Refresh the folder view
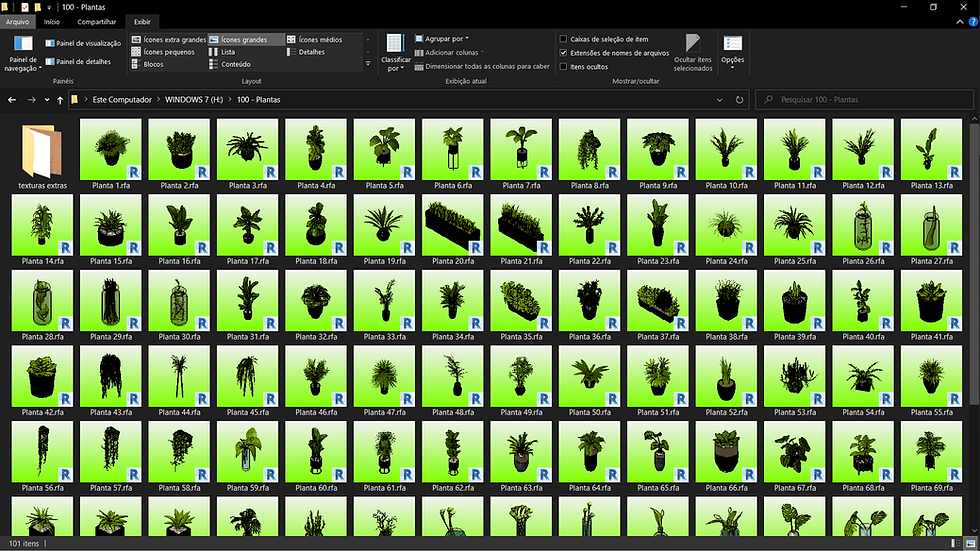 click(x=739, y=100)
